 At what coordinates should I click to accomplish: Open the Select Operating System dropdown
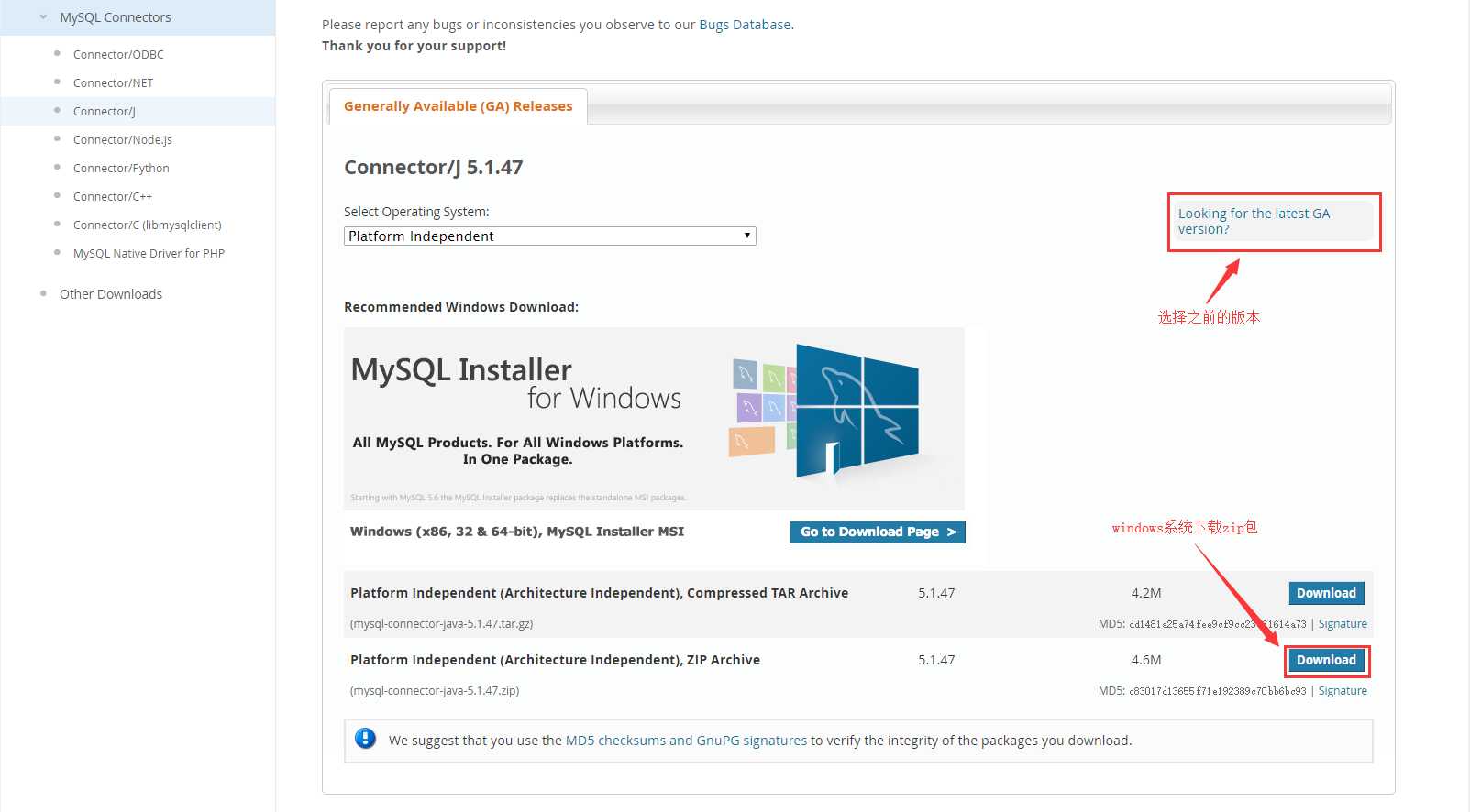coord(549,236)
